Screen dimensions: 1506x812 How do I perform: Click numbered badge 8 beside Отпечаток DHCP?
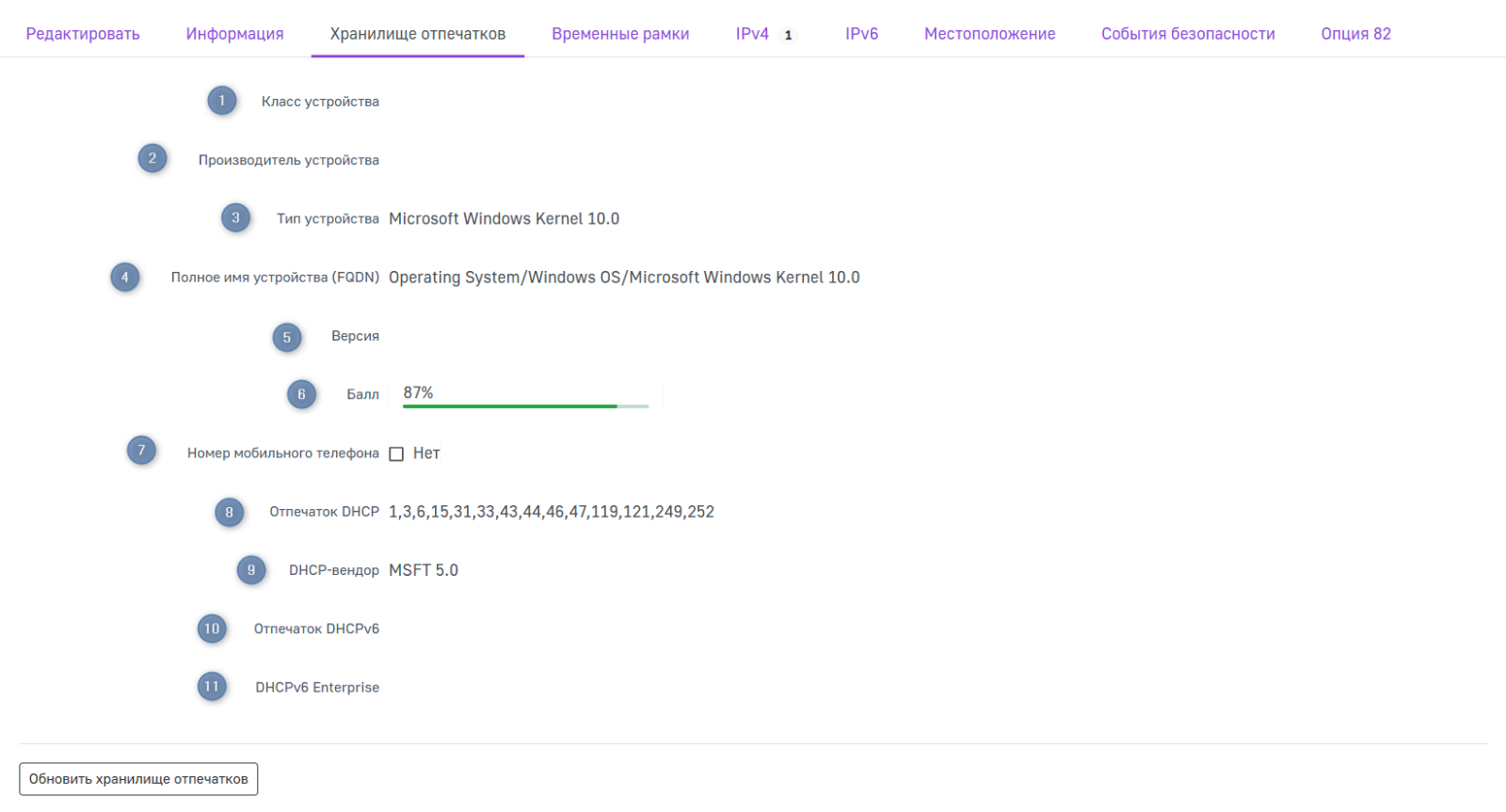click(229, 512)
